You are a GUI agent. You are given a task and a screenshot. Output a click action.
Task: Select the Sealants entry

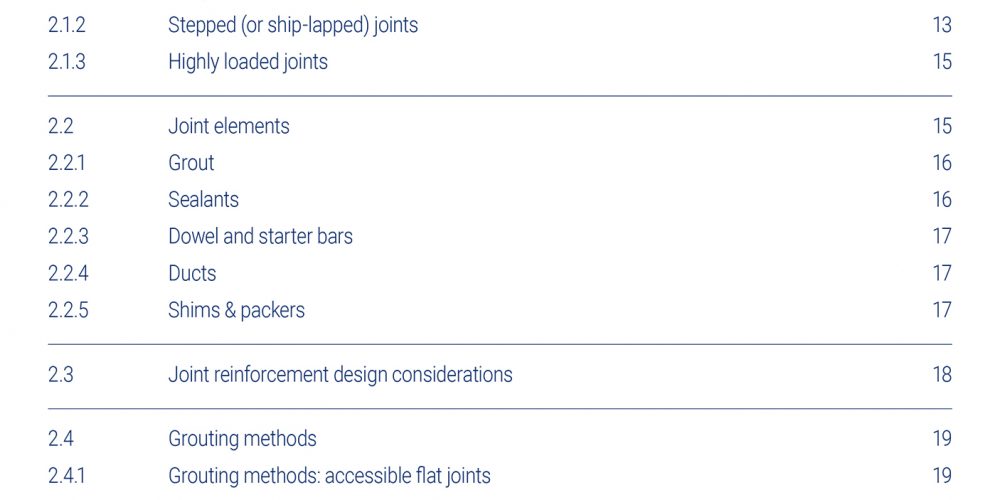[203, 200]
